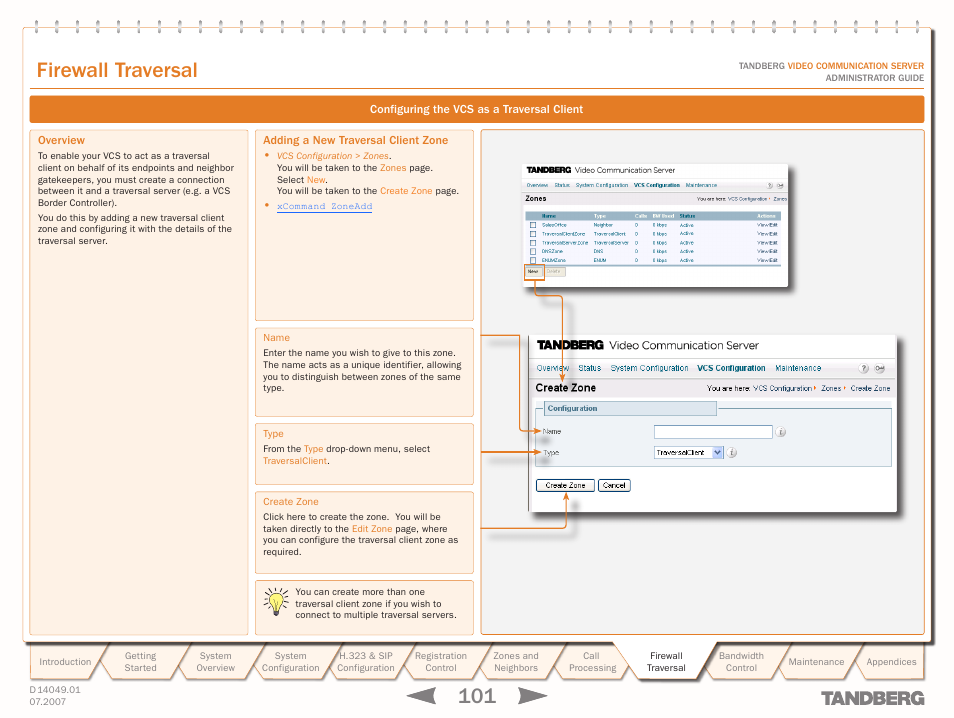Open VCS Configuration in Create Zone window
The image size is (954, 718).
pos(731,368)
